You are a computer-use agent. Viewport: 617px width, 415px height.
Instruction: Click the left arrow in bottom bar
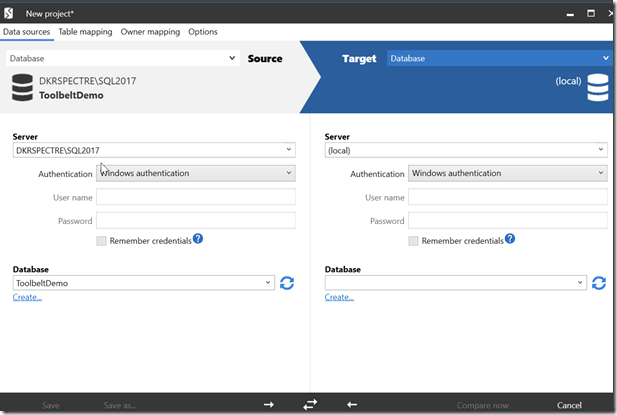tap(351, 404)
